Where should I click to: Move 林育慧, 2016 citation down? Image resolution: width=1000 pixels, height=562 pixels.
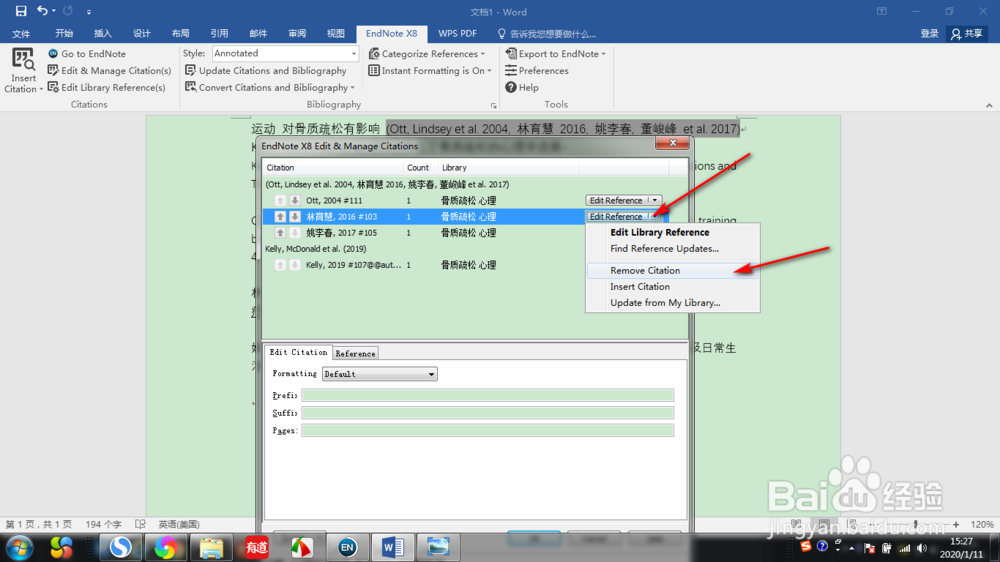(x=295, y=217)
